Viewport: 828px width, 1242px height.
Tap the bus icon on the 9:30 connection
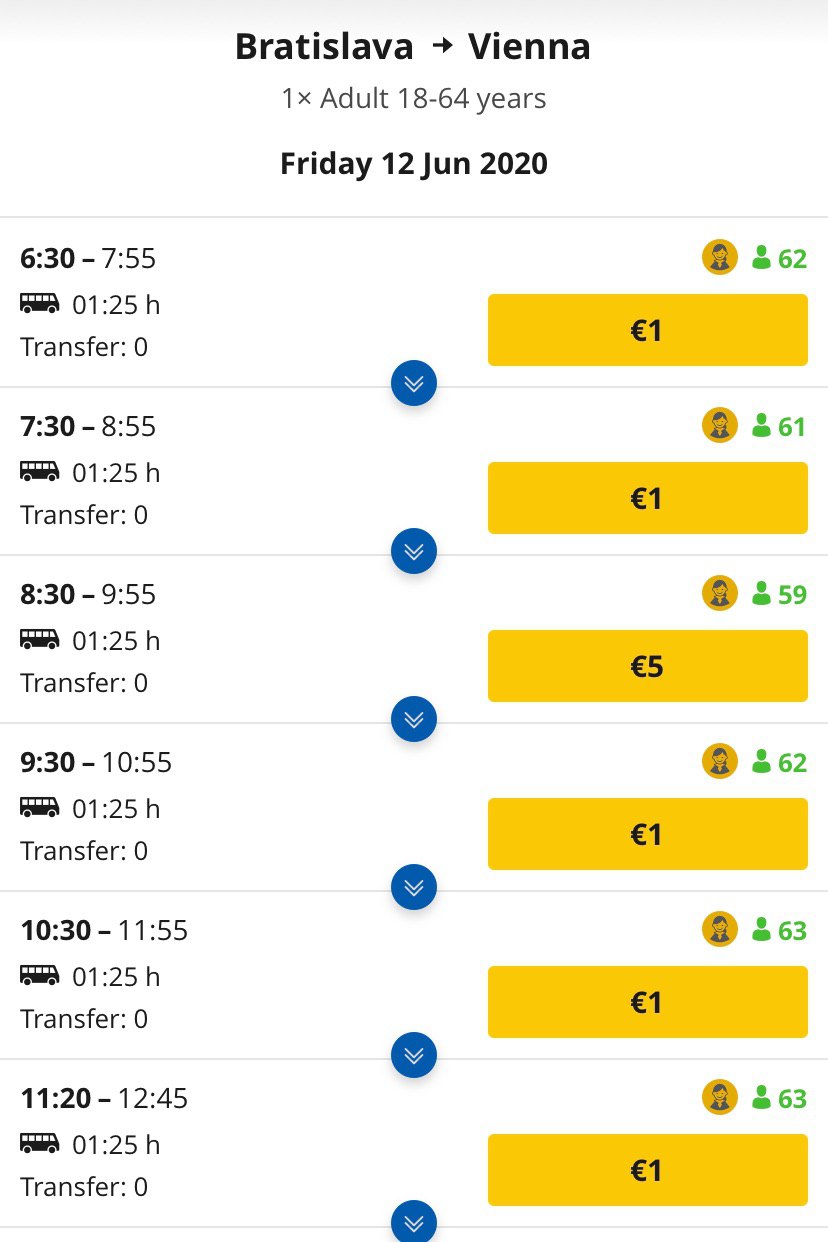coord(40,807)
